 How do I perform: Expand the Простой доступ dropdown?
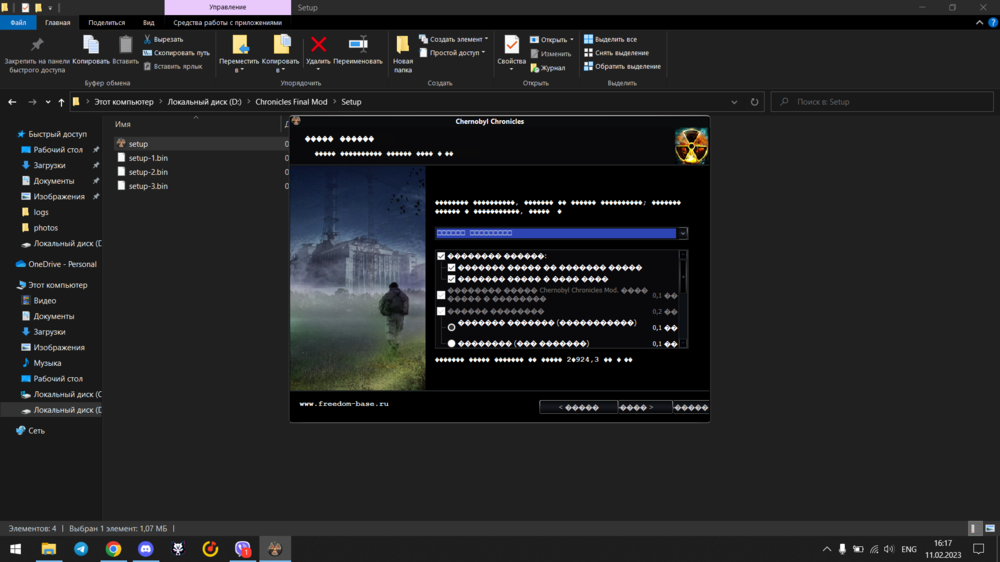pos(457,53)
